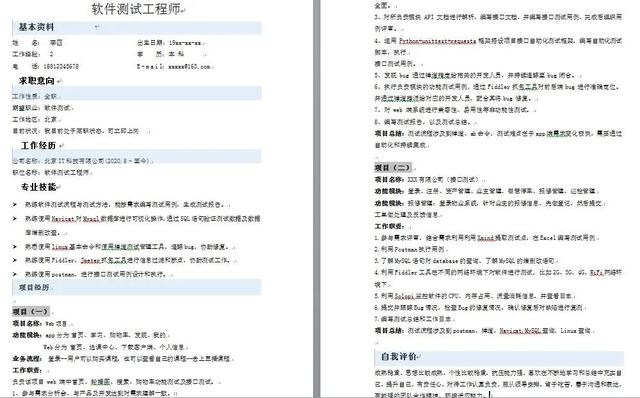This screenshot has width=640, height=398.
Task: Click the line starting 'Web 分为 首页'
Action: pos(114,347)
